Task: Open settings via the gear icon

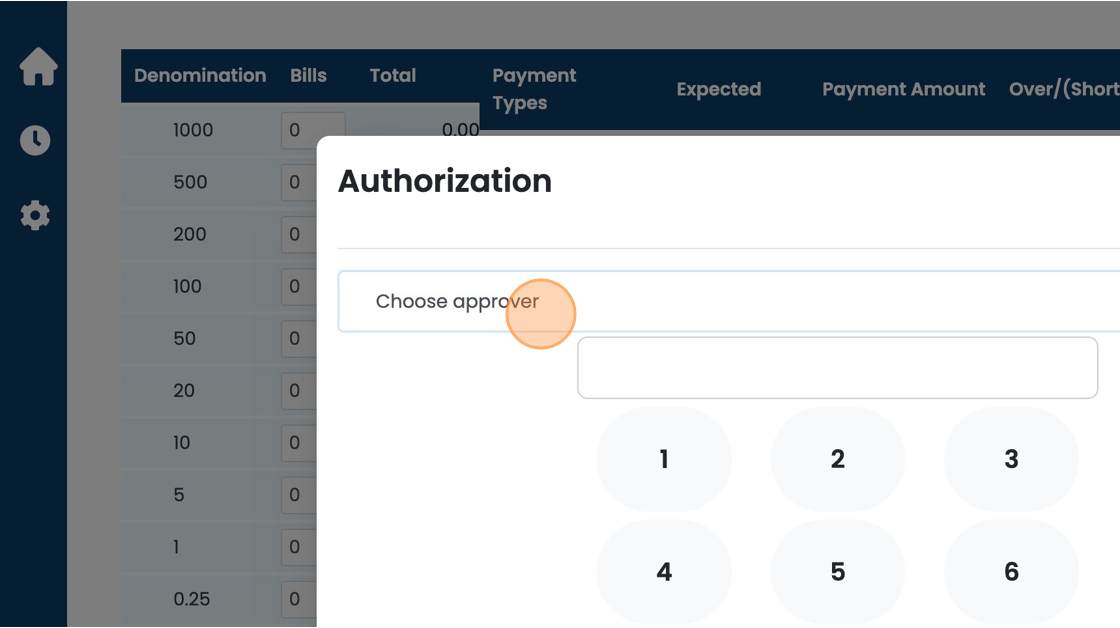Action: (x=35, y=215)
